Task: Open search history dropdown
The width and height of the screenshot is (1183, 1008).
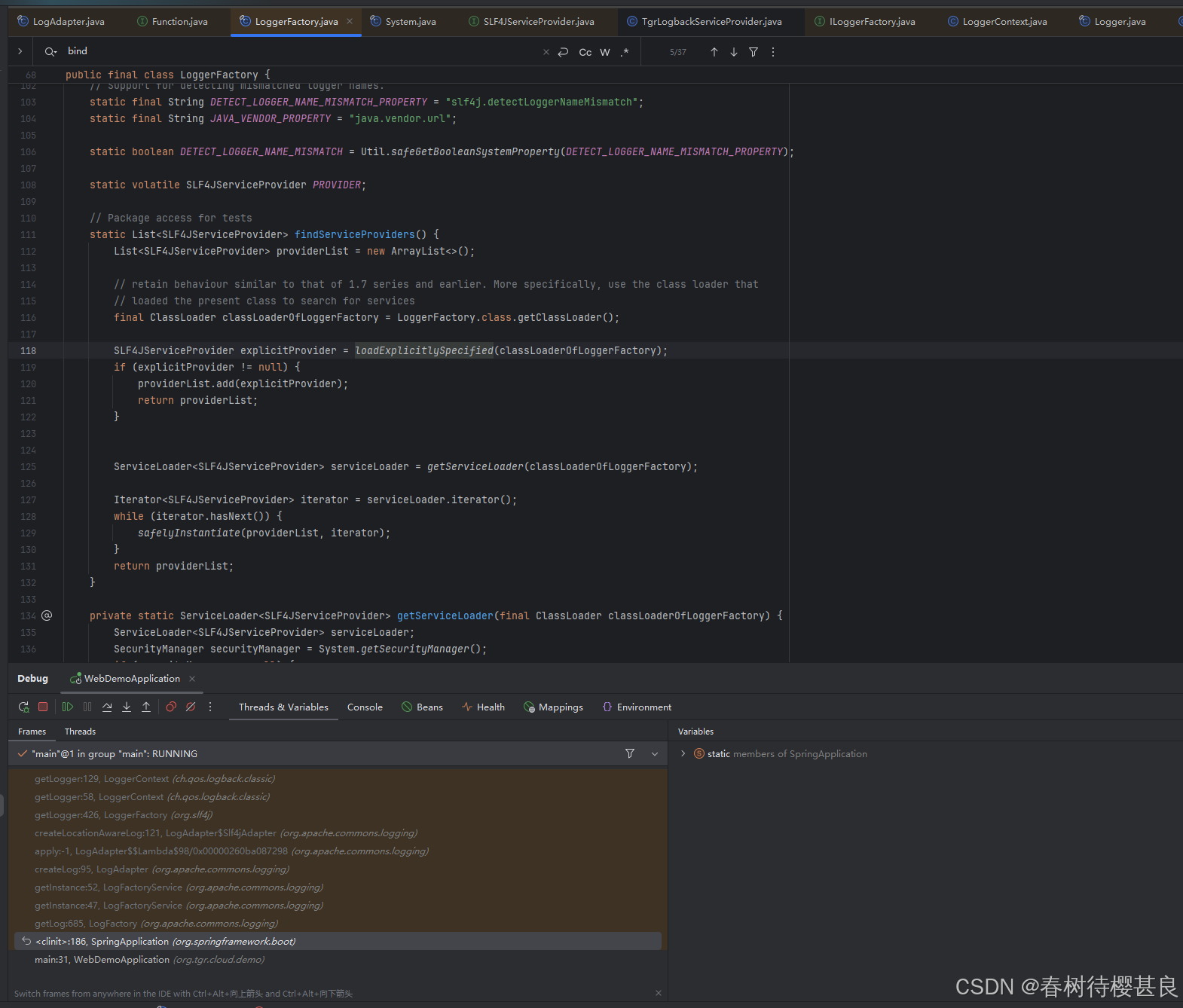Action: tap(50, 52)
